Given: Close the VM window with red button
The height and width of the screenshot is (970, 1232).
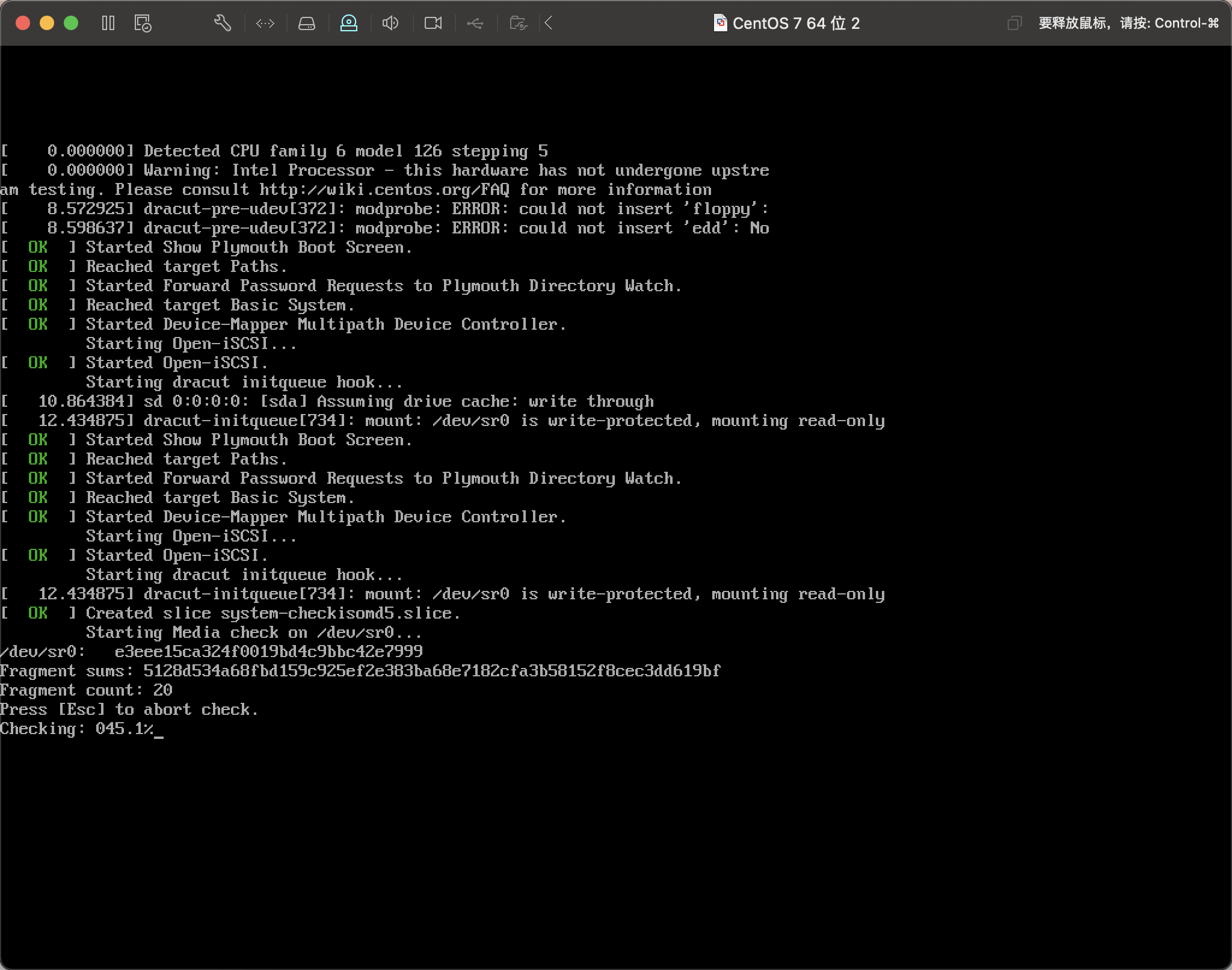Looking at the screenshot, I should (23, 23).
